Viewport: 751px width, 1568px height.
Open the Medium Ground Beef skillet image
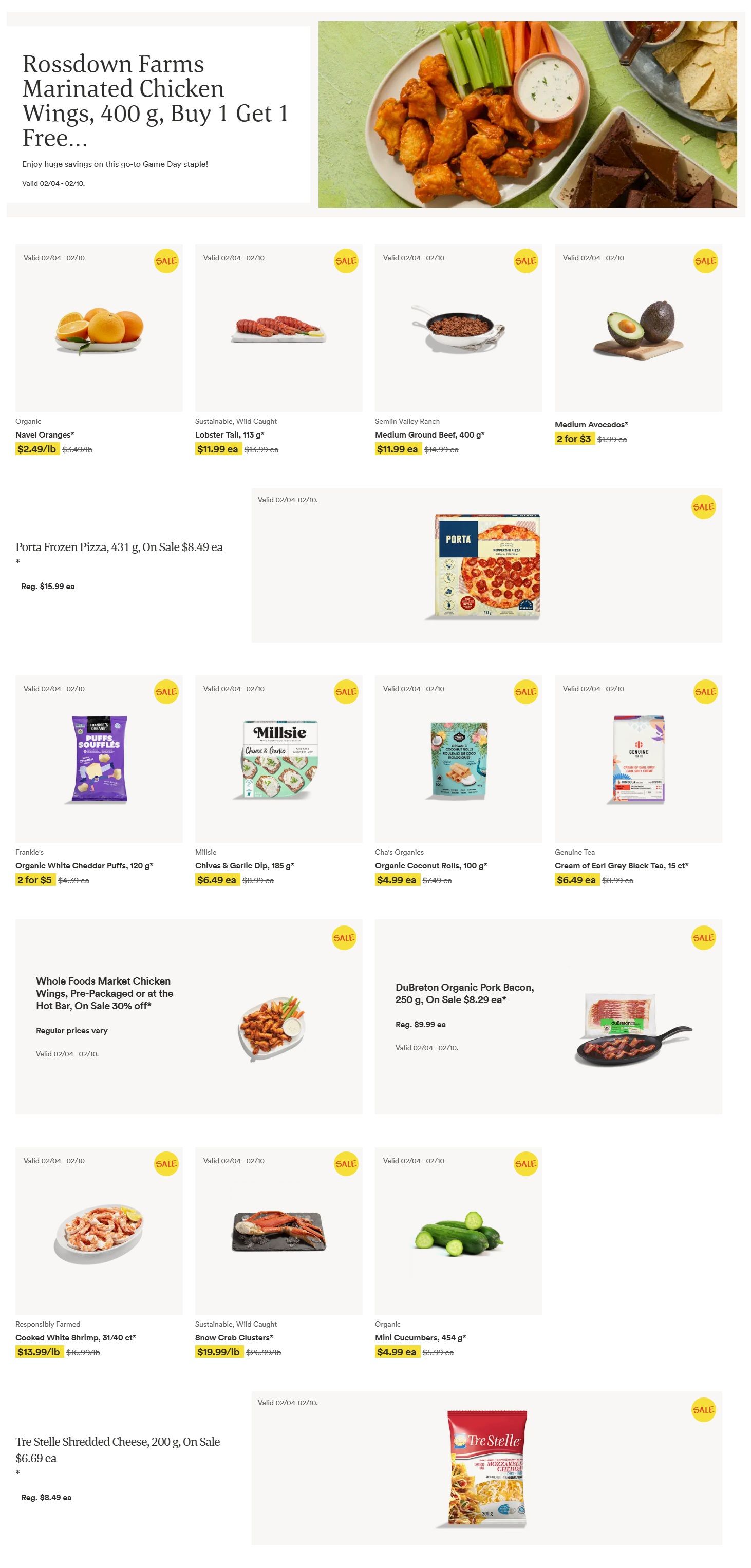pyautogui.click(x=458, y=329)
